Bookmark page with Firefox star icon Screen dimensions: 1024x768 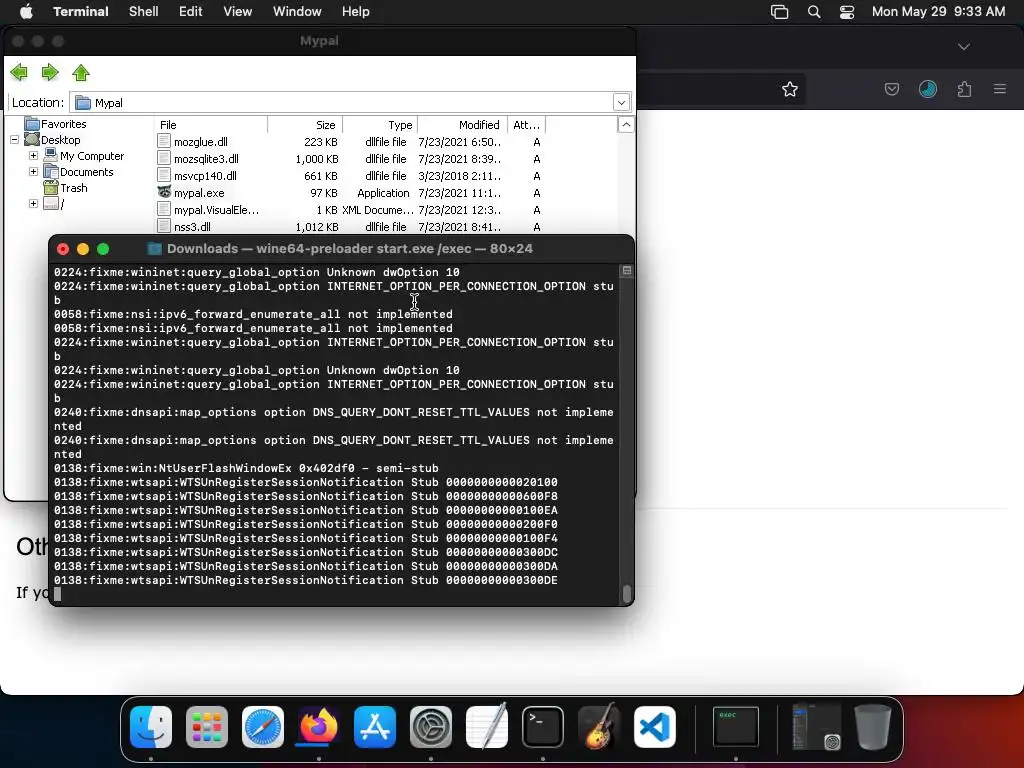tap(790, 89)
